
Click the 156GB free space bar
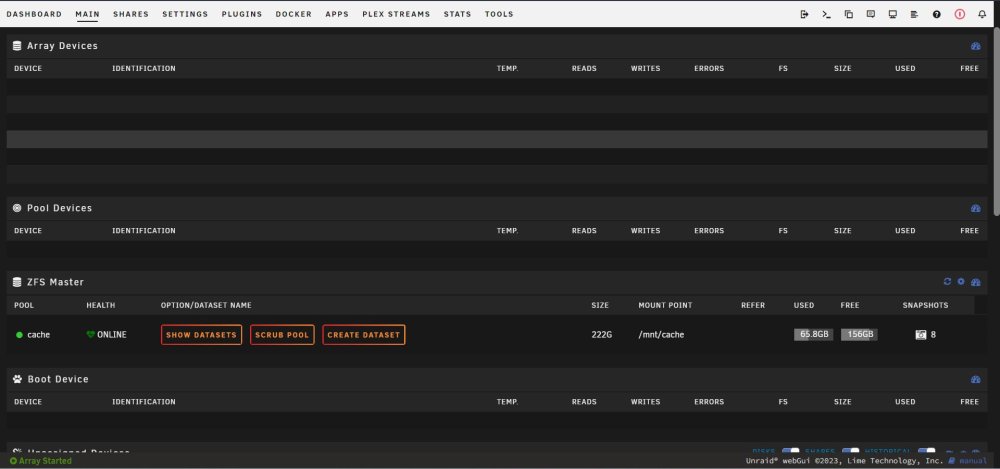coord(859,334)
